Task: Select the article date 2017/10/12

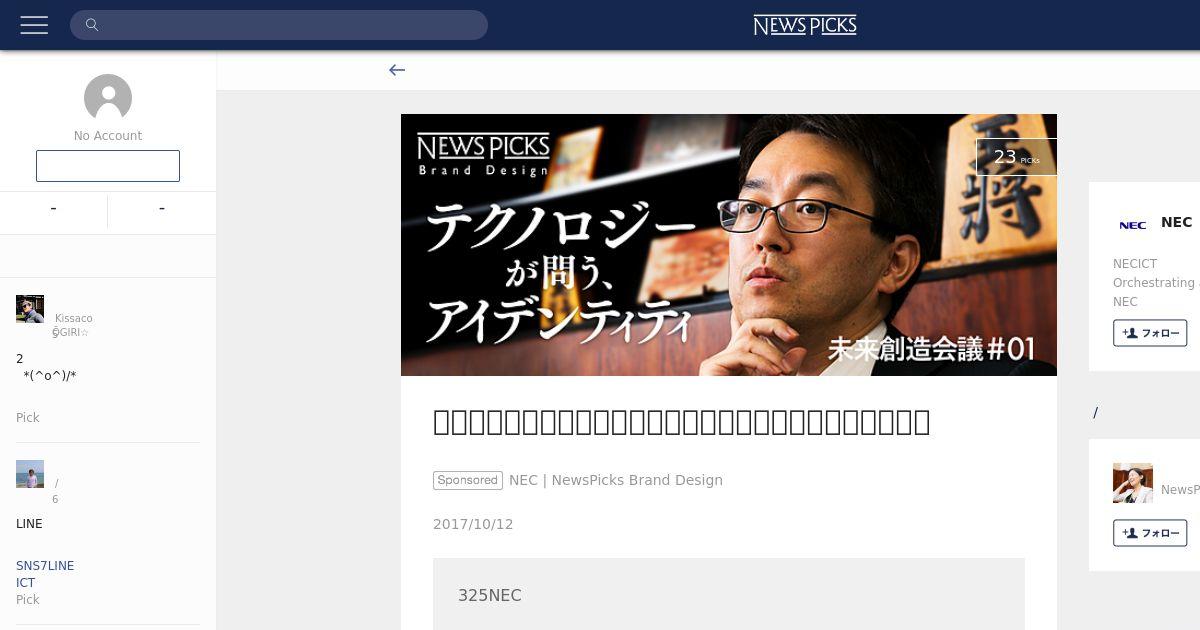Action: click(473, 524)
